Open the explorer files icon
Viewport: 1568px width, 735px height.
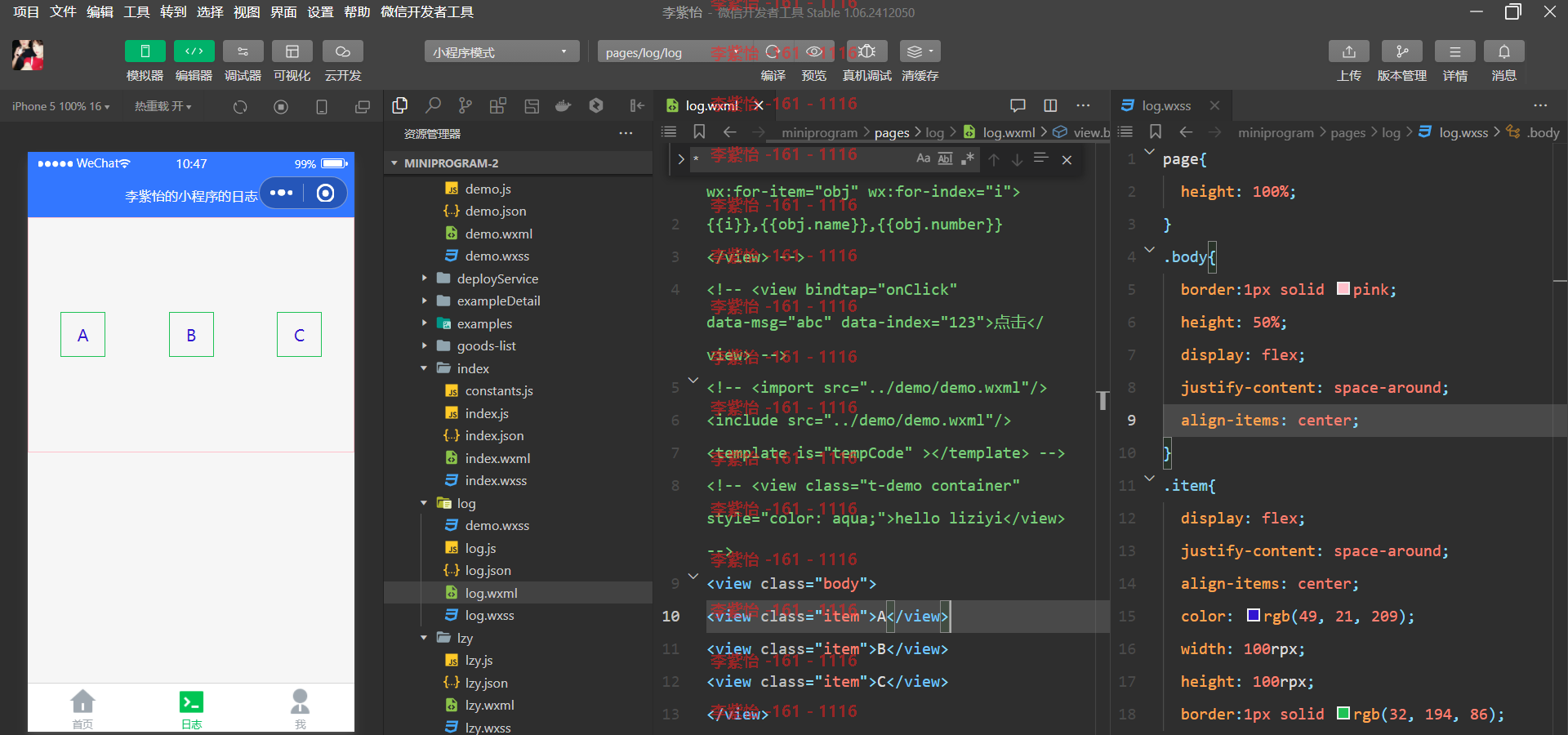click(x=400, y=105)
